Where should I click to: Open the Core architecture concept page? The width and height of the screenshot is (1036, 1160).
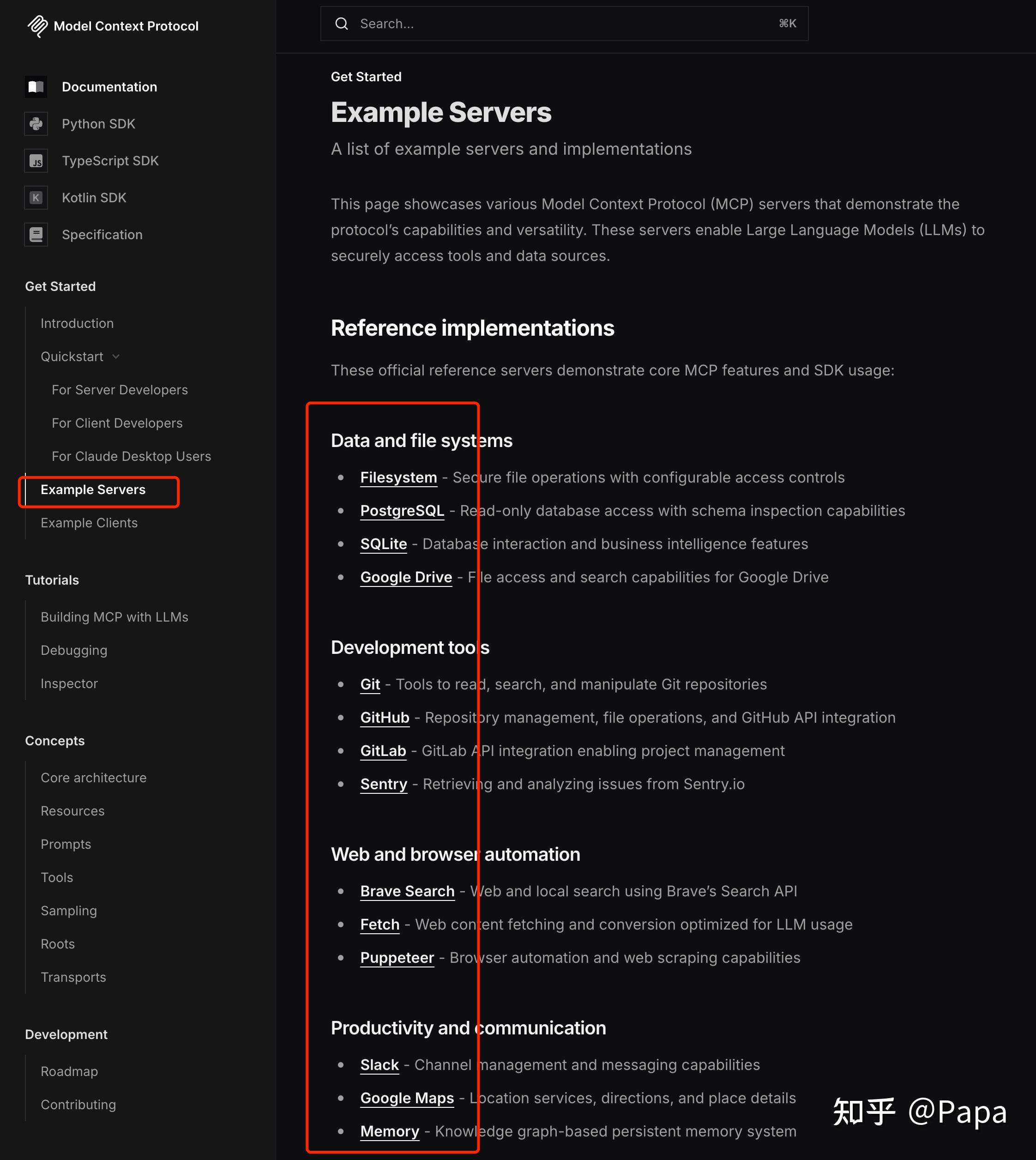[93, 778]
